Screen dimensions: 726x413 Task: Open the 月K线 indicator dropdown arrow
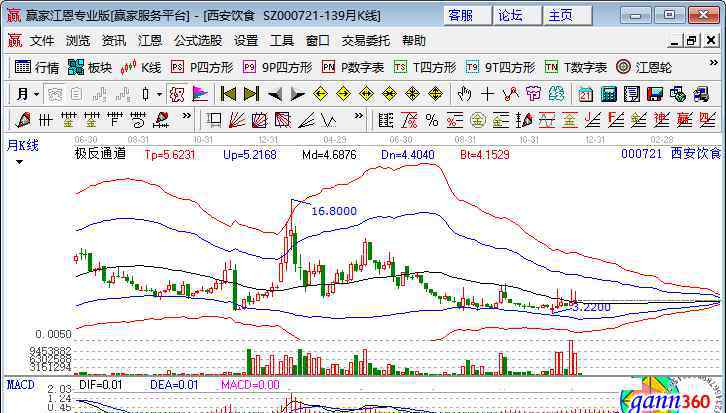(19, 163)
